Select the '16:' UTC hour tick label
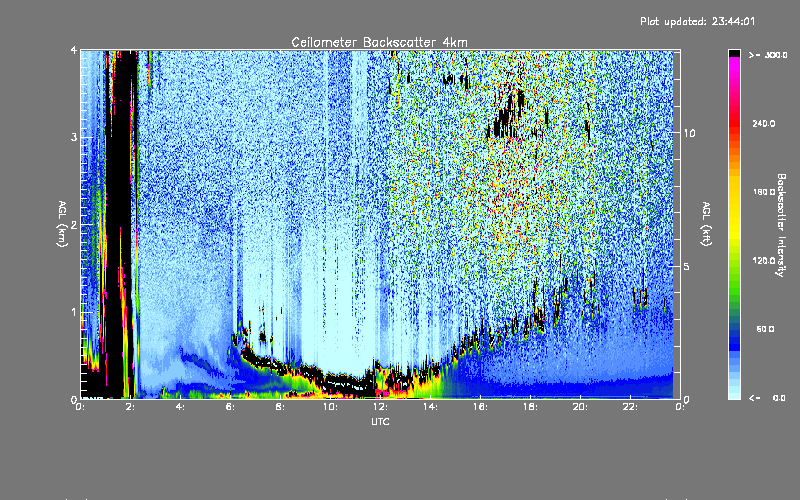 (480, 407)
